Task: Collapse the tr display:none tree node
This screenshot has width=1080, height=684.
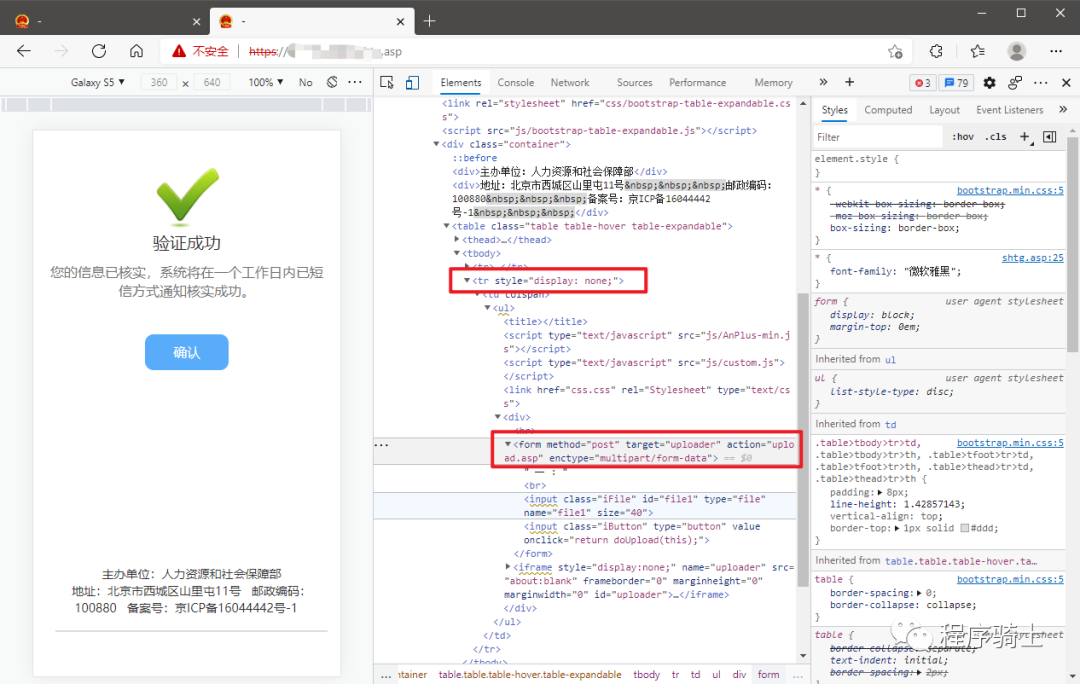Action: [467, 281]
